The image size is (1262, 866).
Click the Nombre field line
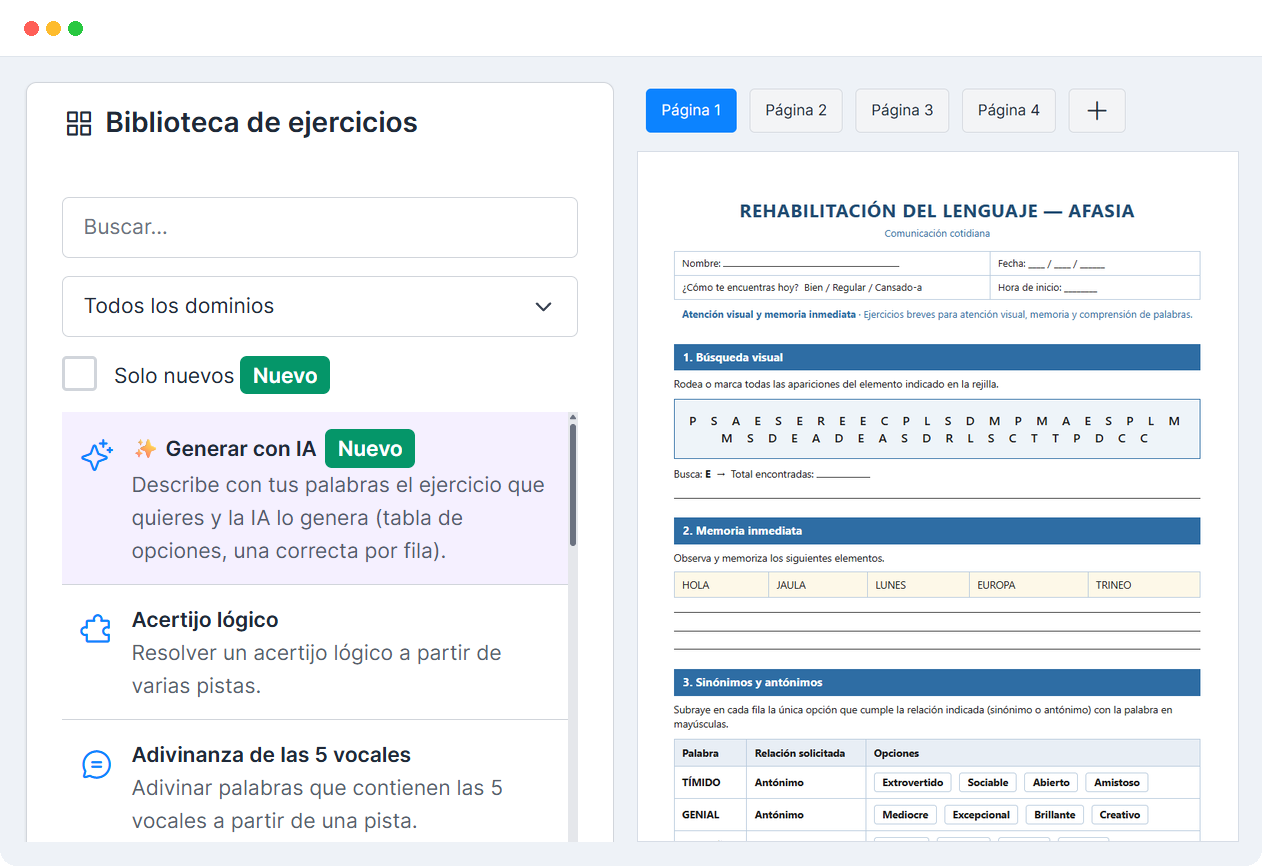[x=811, y=266]
